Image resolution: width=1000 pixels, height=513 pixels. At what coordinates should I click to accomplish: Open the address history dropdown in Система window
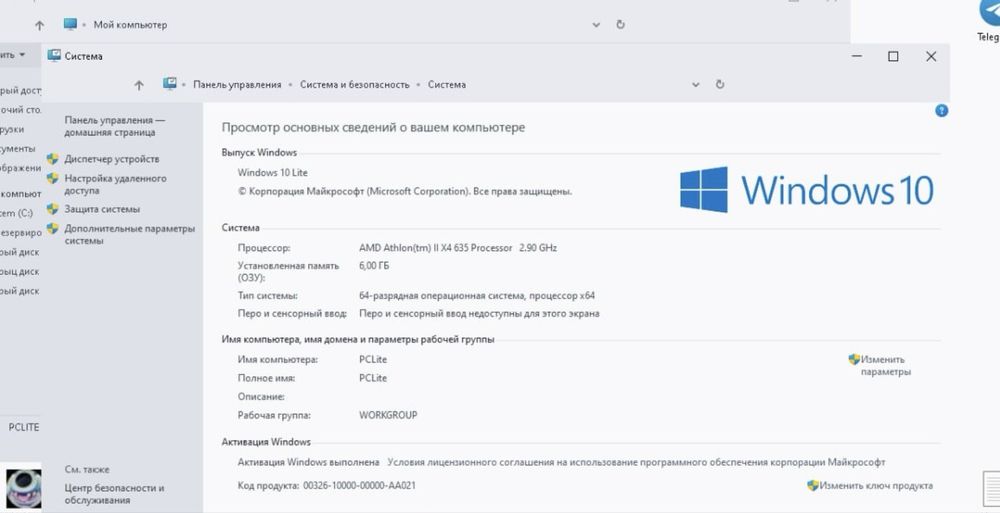tap(696, 84)
